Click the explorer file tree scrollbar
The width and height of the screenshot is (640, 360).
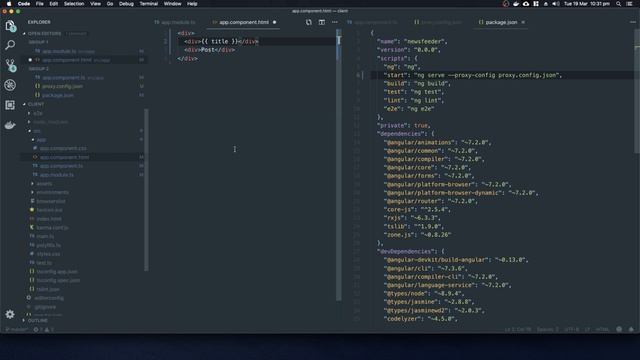tap(146, 189)
